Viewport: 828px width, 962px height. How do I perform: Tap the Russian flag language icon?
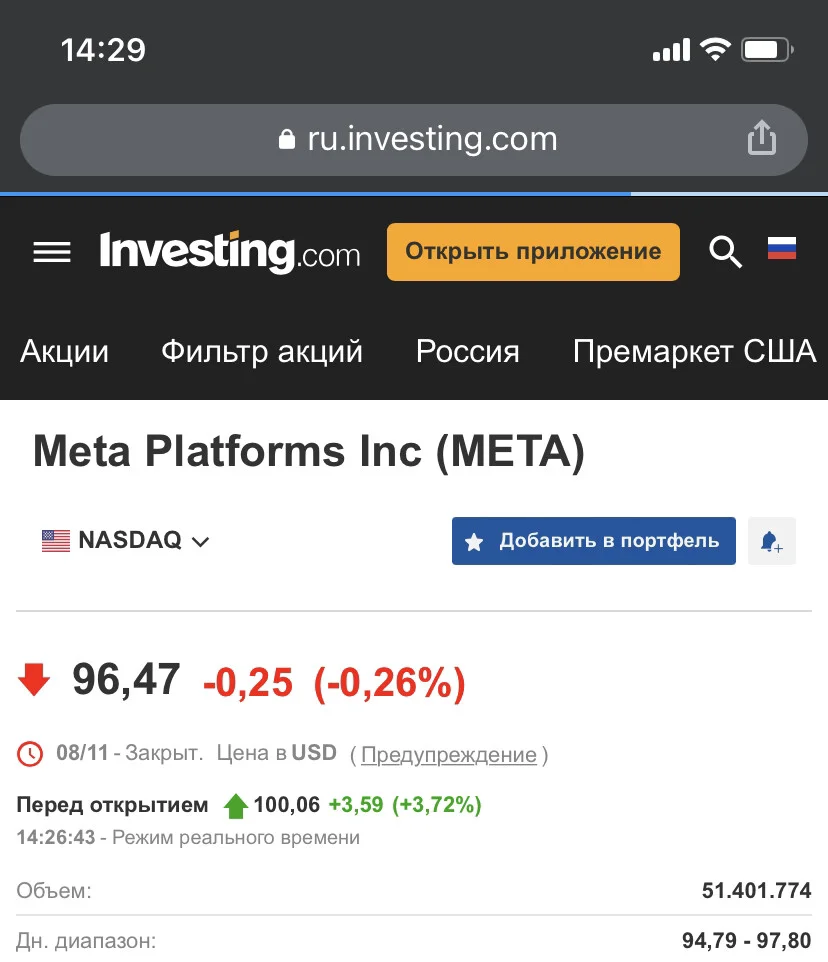(782, 248)
